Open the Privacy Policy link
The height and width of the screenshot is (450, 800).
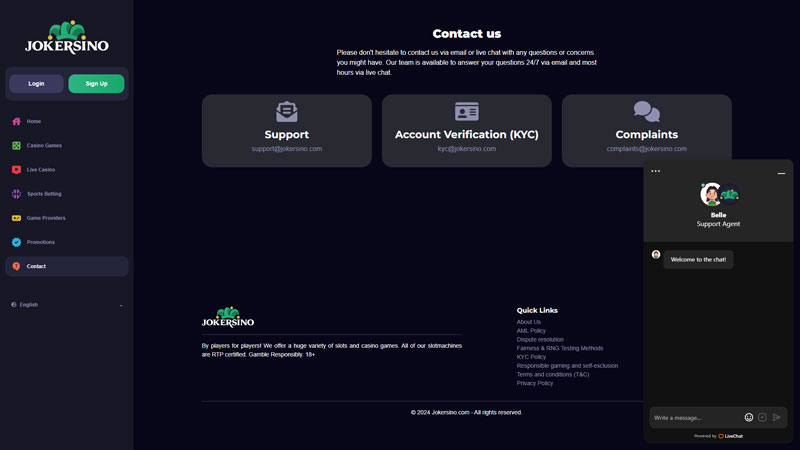535,383
